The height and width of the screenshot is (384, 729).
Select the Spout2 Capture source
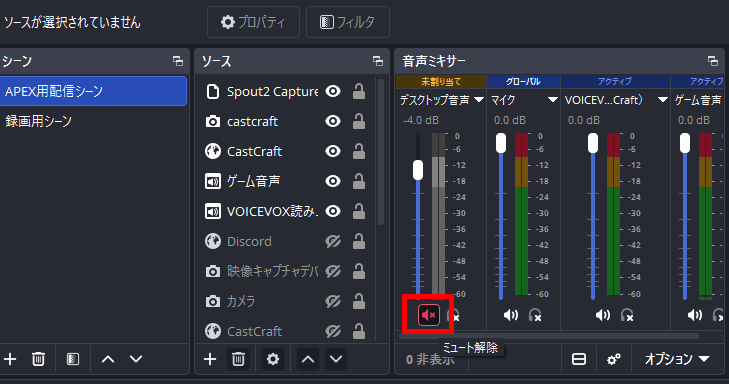272,92
